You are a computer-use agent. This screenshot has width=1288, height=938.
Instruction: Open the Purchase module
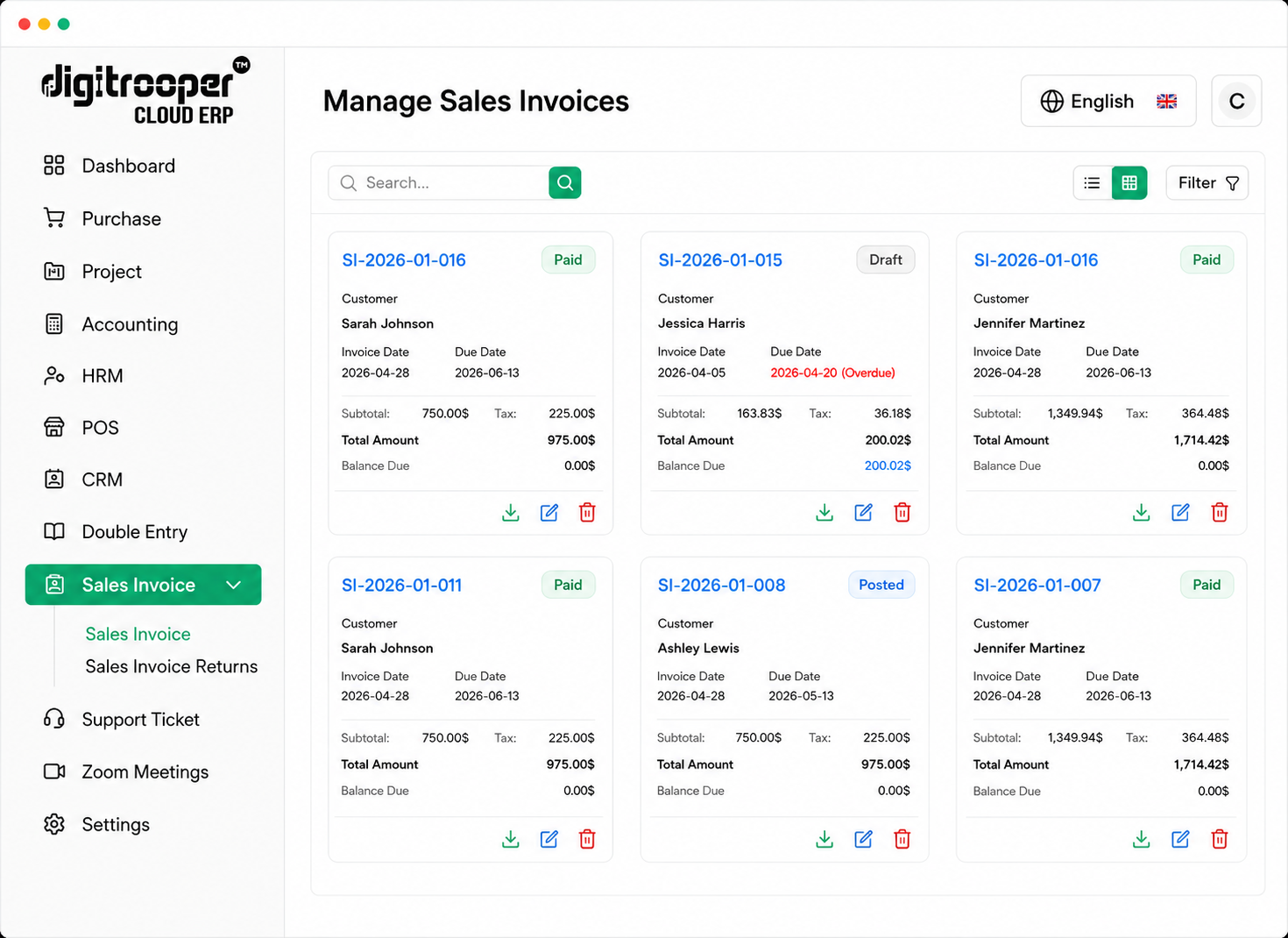(x=102, y=218)
